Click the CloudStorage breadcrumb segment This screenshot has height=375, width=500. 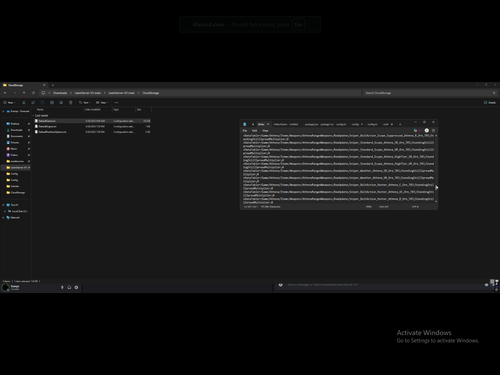(x=151, y=93)
